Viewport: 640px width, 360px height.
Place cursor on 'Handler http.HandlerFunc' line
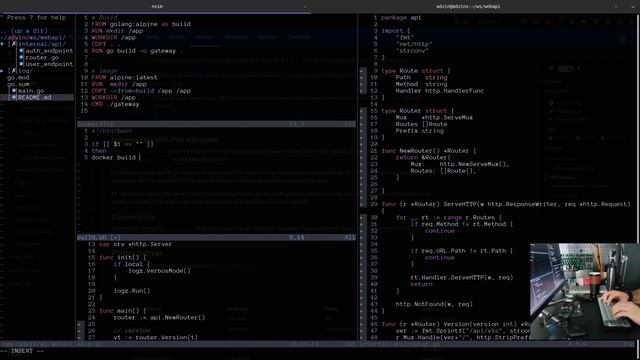tap(440, 91)
